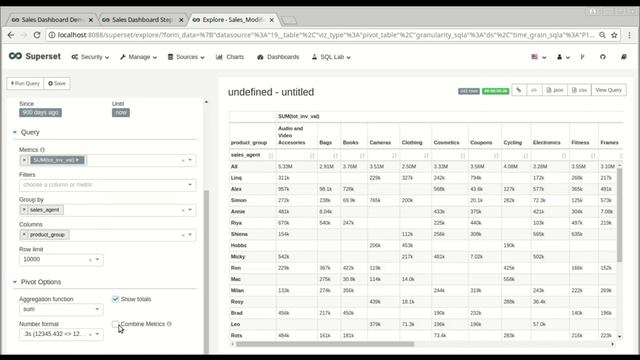640x360 pixels.
Task: Click the embed code icon button
Action: click(x=534, y=90)
